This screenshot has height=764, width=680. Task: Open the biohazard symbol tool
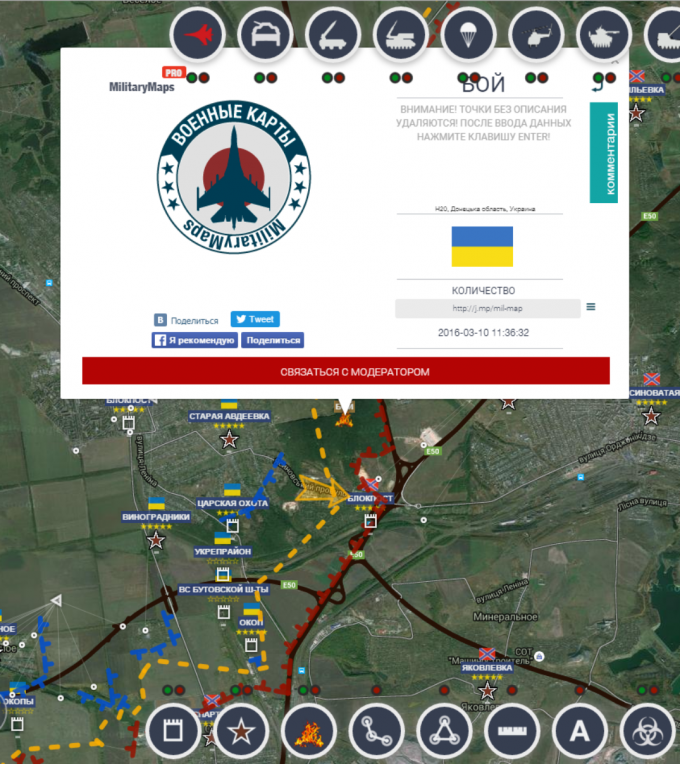click(647, 731)
